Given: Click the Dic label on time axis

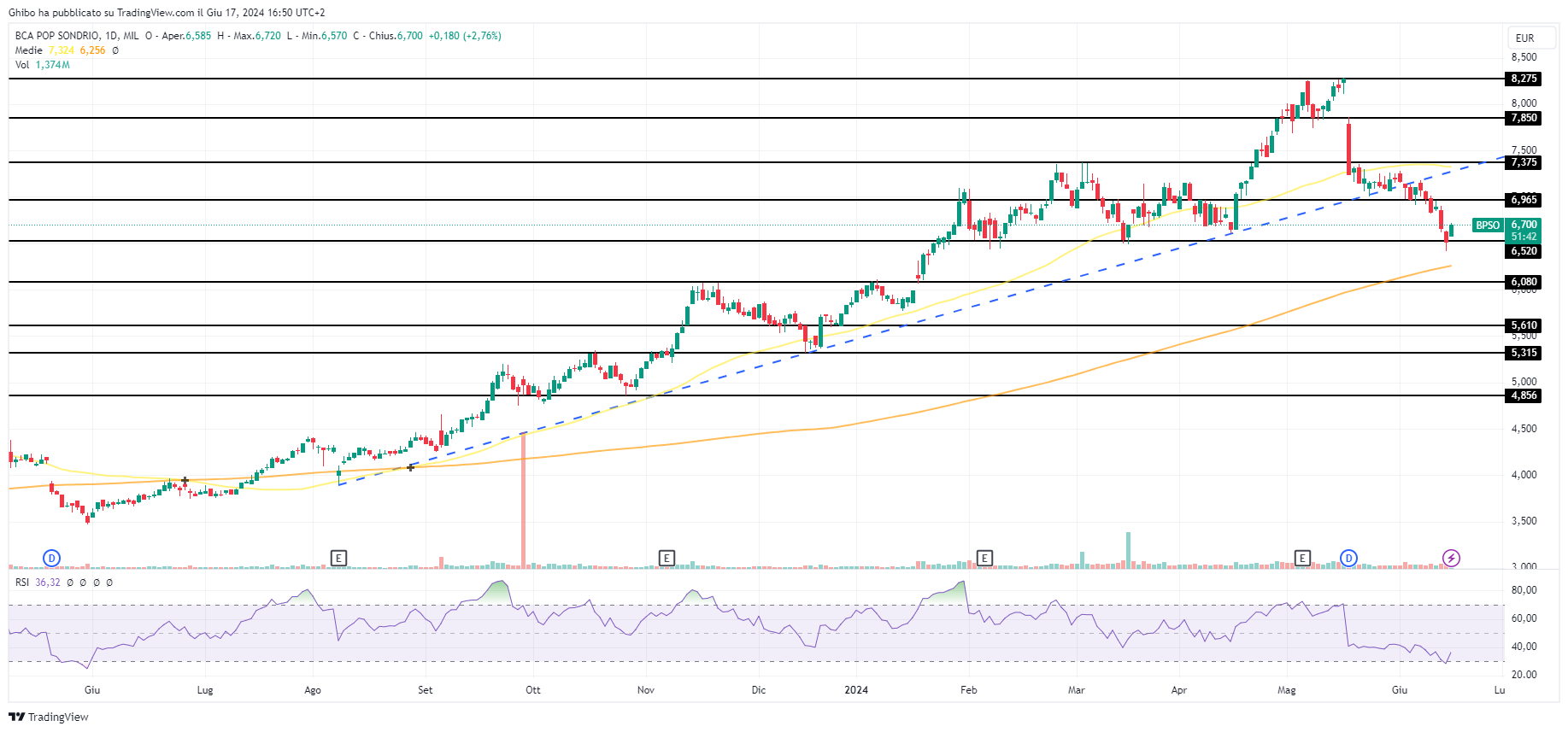Looking at the screenshot, I should [x=759, y=690].
